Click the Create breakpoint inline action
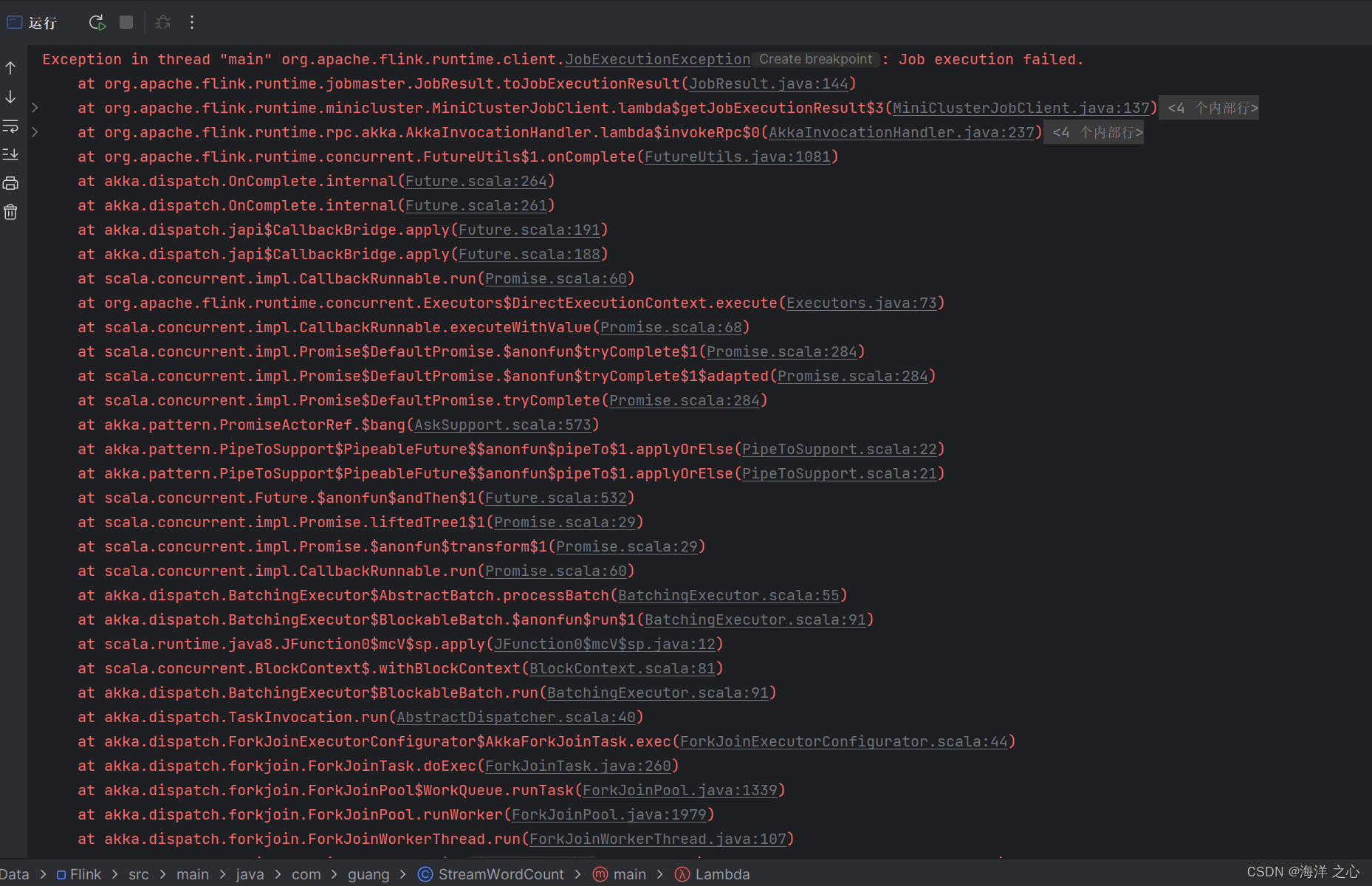This screenshot has height=886, width=1372. (815, 59)
